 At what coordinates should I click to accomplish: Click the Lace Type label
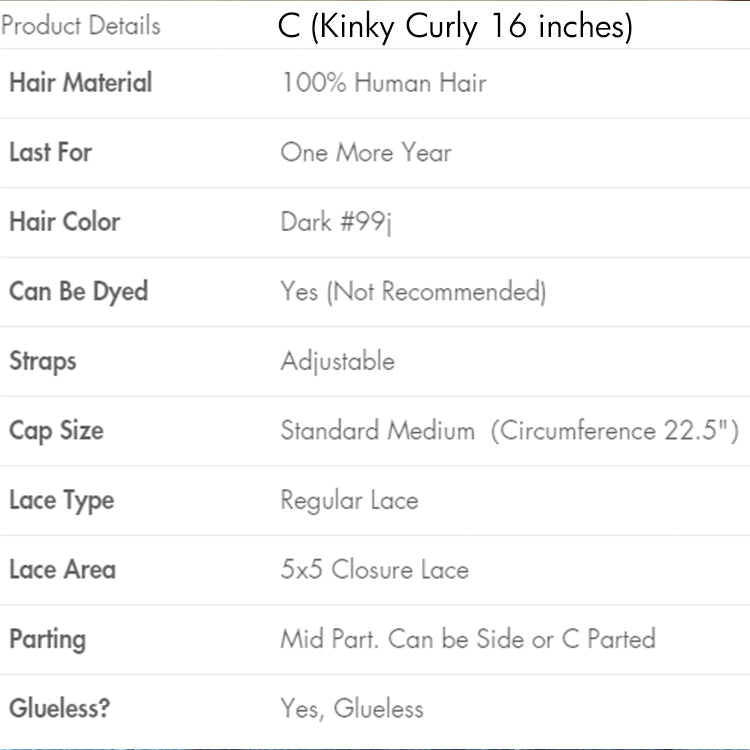click(x=61, y=500)
